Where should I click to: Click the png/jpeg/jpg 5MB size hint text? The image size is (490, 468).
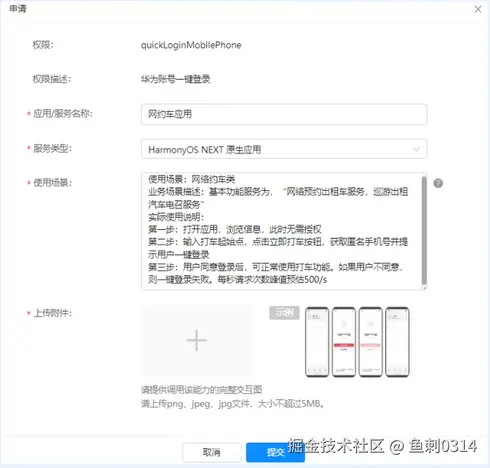(232, 404)
